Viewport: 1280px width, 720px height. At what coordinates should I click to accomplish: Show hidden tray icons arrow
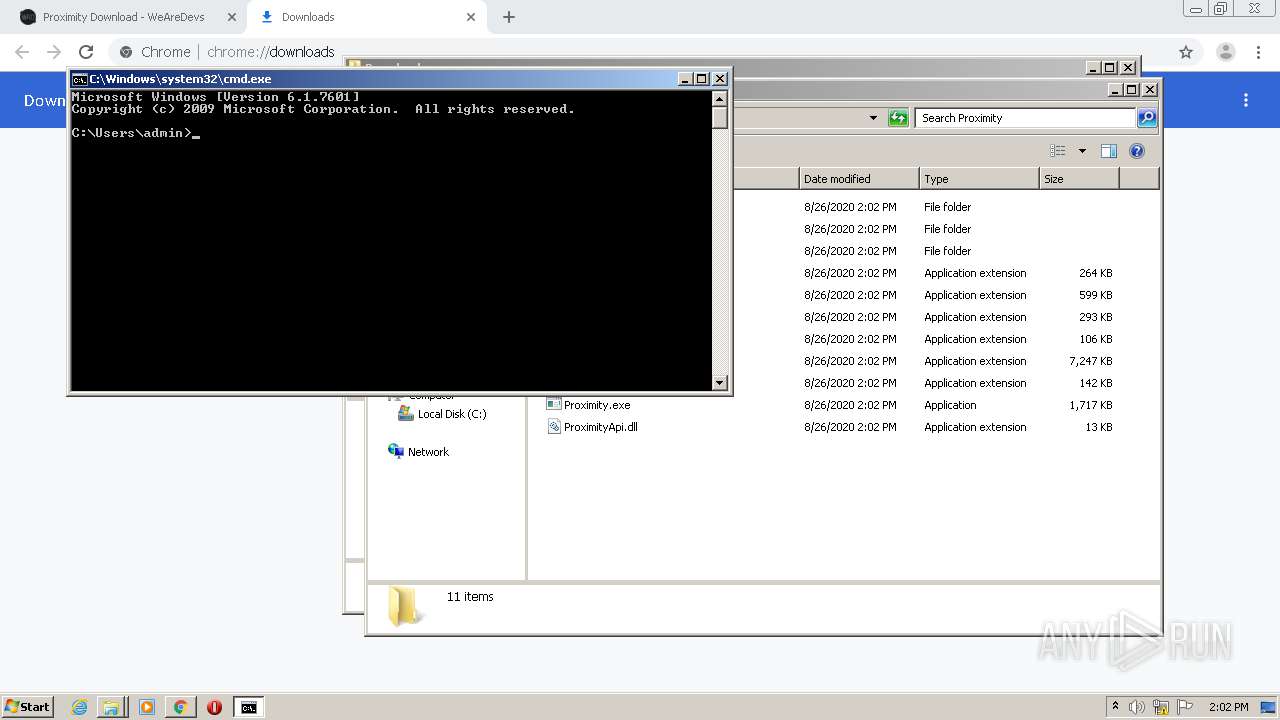coord(1115,707)
